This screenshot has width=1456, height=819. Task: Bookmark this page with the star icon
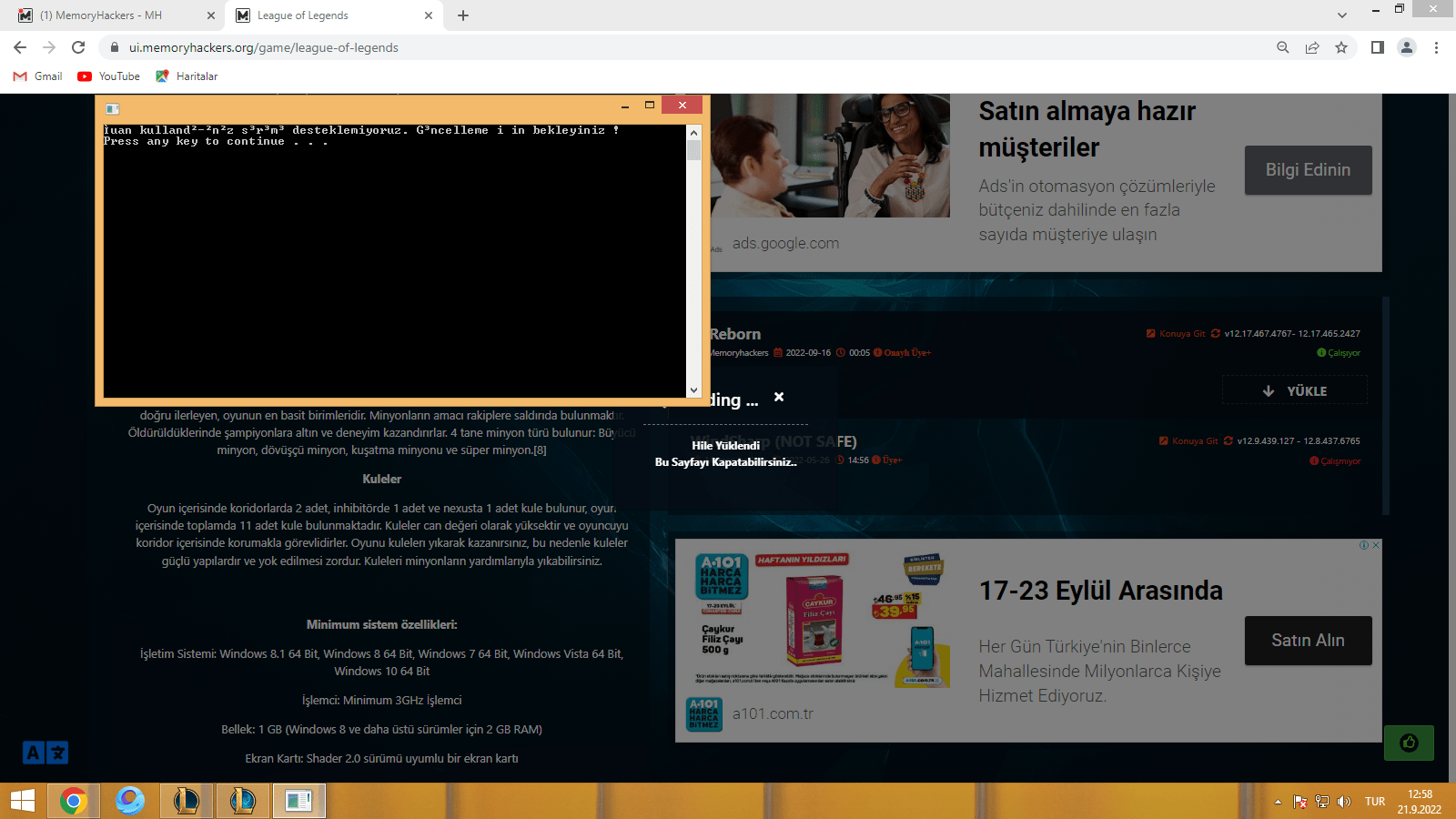(1341, 47)
